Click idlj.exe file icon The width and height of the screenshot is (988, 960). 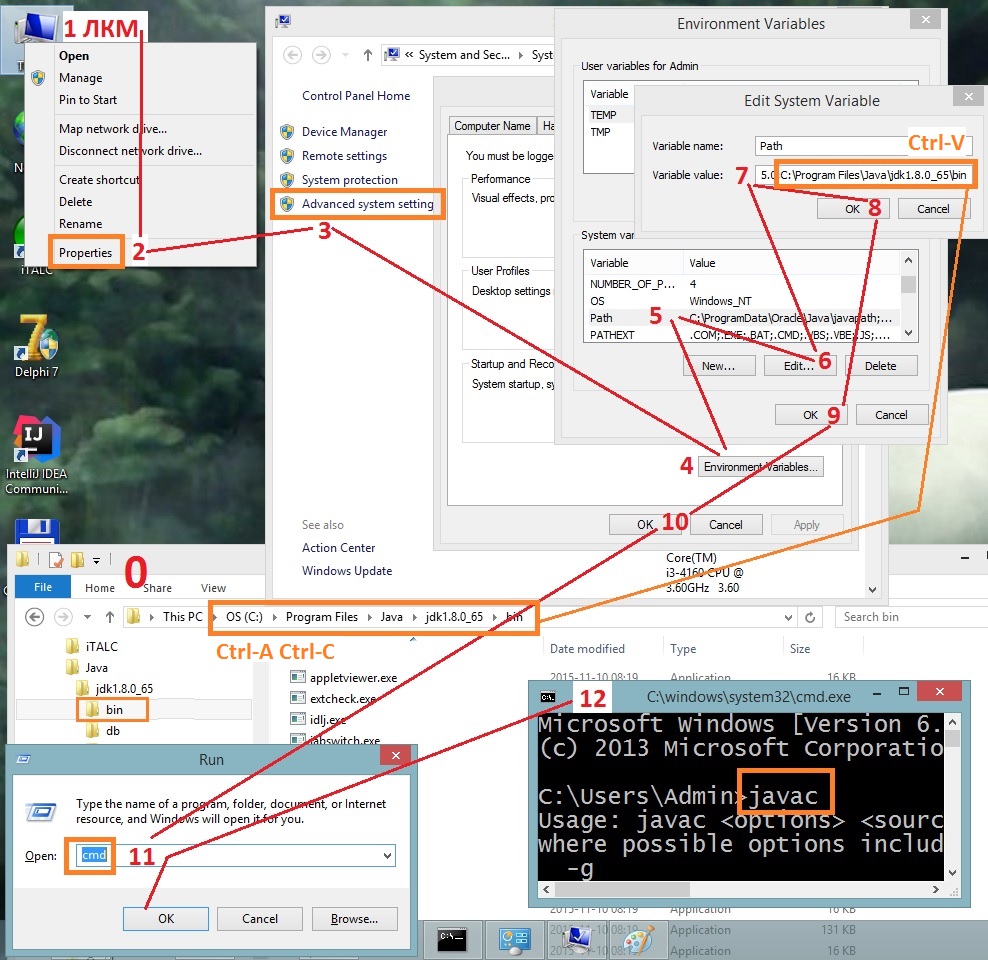297,719
